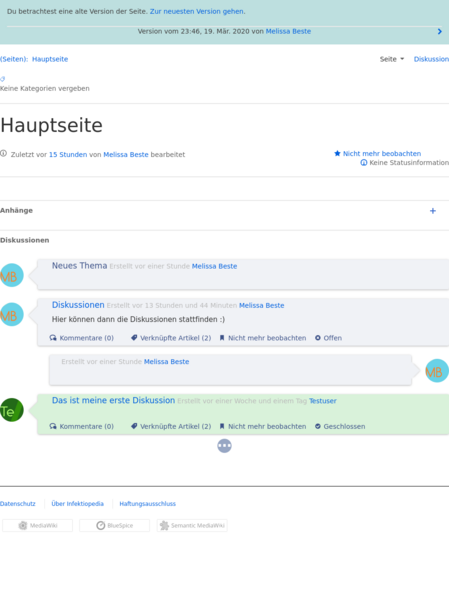Open Datenschutz footer link
The height and width of the screenshot is (599, 449).
click(x=18, y=504)
